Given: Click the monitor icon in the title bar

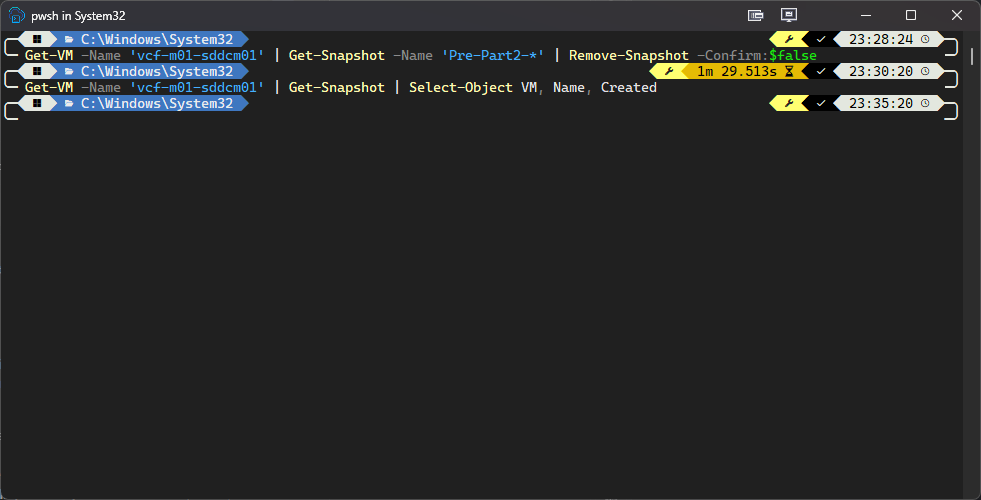Looking at the screenshot, I should 788,15.
